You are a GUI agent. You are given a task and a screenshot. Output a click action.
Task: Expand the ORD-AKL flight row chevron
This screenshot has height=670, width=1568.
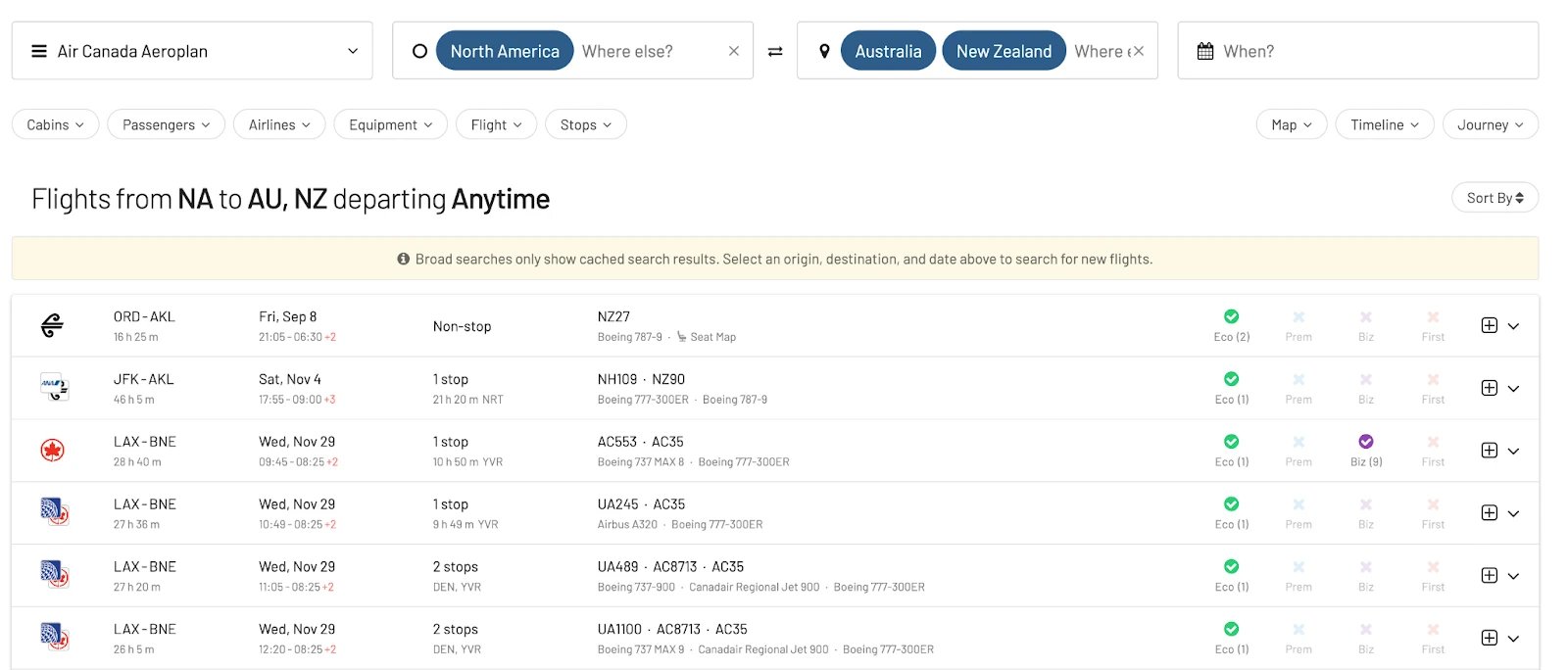point(1513,326)
